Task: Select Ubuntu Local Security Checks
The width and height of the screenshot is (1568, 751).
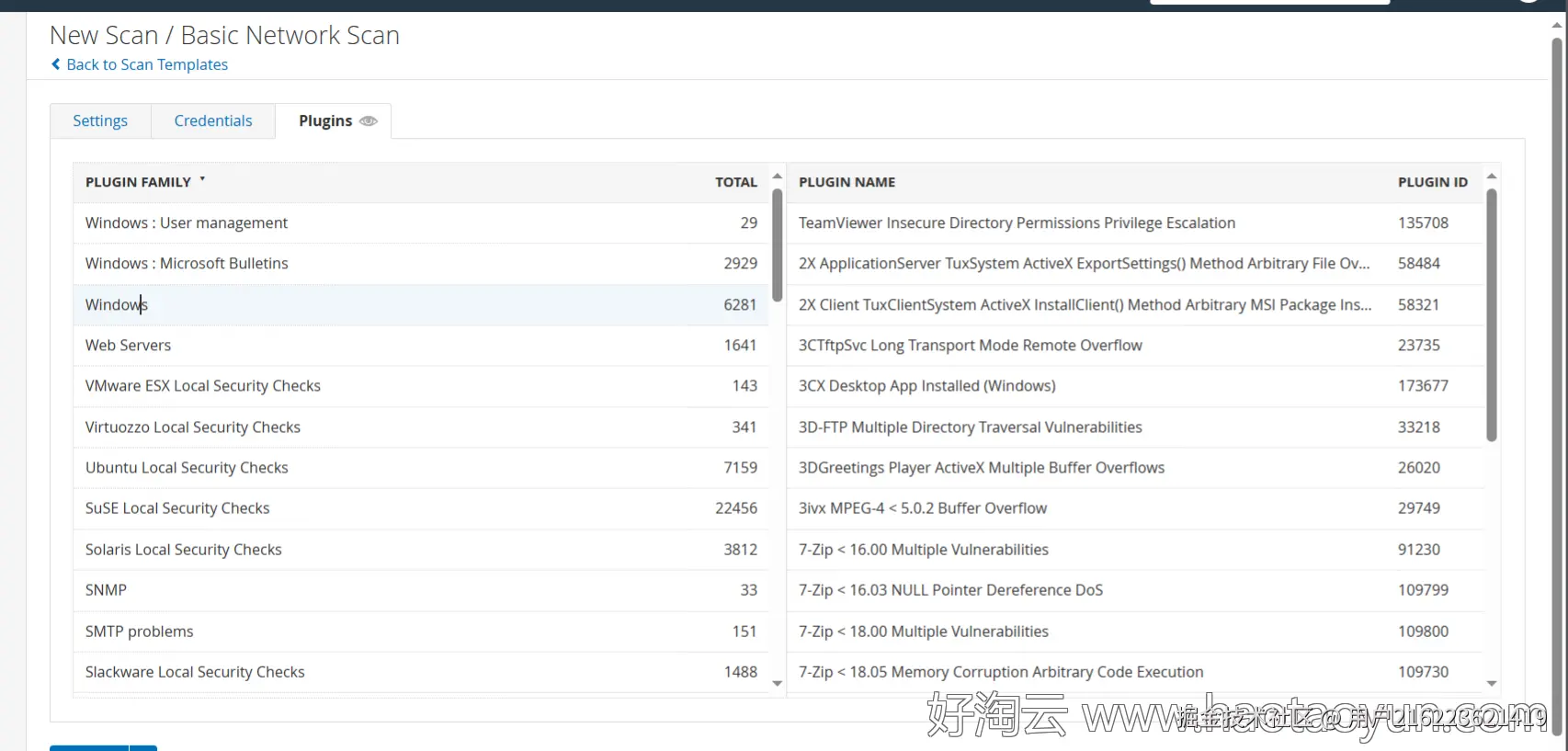Action: click(421, 468)
